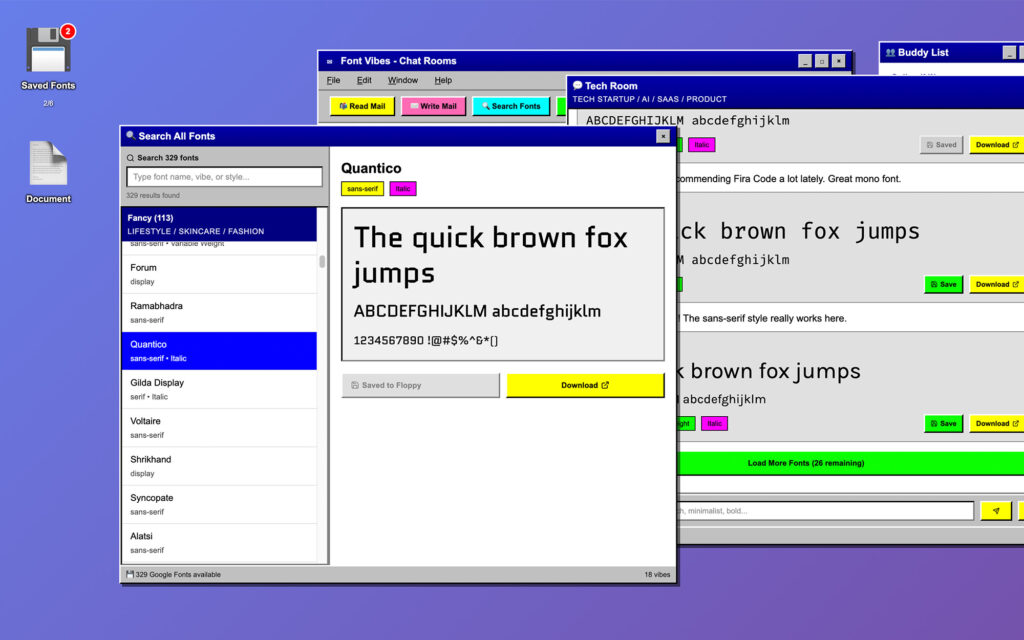Open the Edit menu
This screenshot has width=1024, height=640.
point(364,80)
